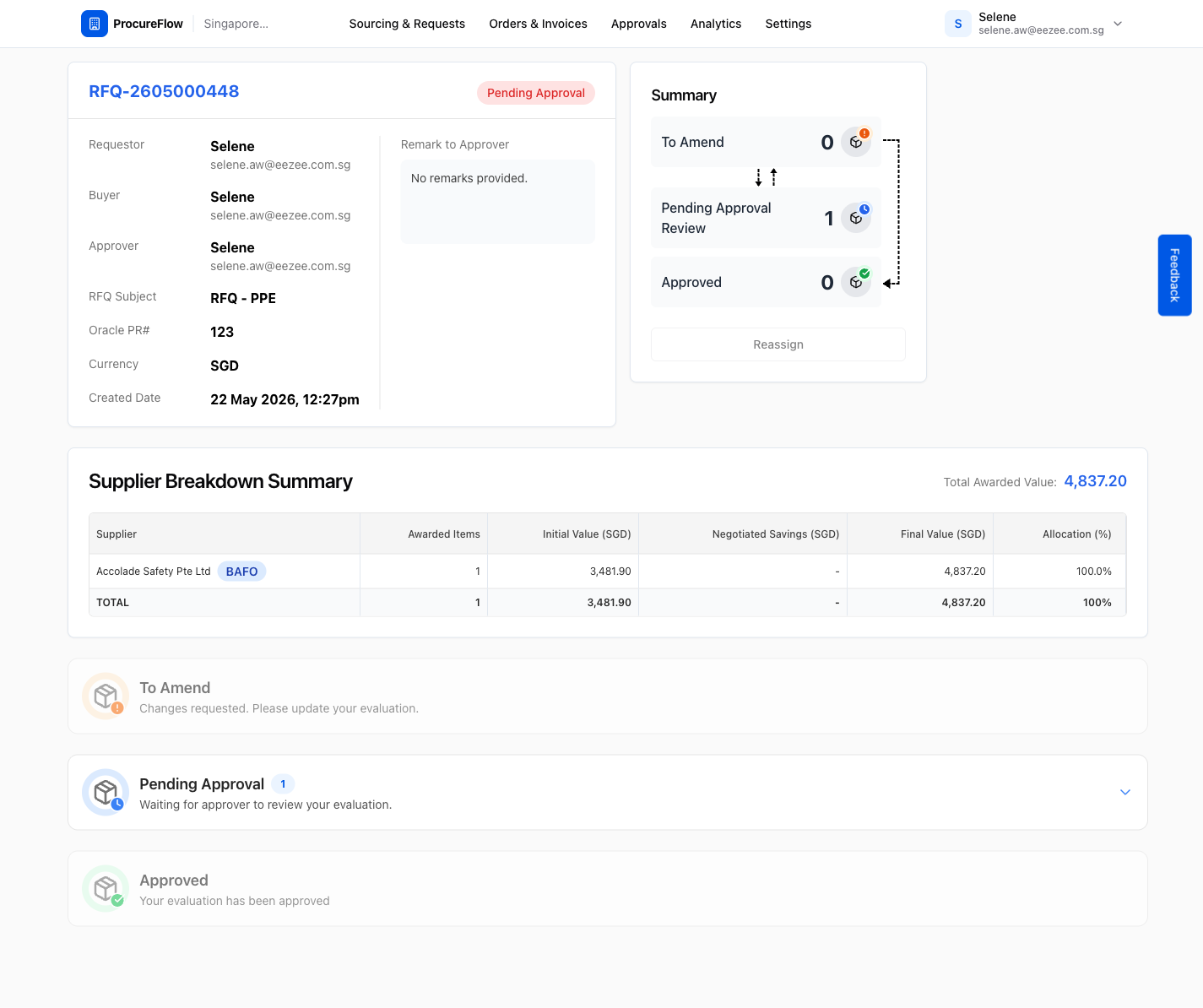Open the user account dropdown chevron
The height and width of the screenshot is (1008, 1203).
click(1118, 24)
